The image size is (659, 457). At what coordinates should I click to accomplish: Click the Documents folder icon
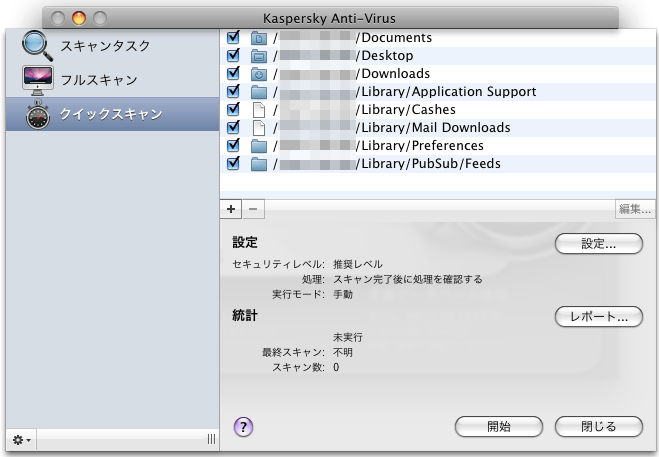[259, 38]
